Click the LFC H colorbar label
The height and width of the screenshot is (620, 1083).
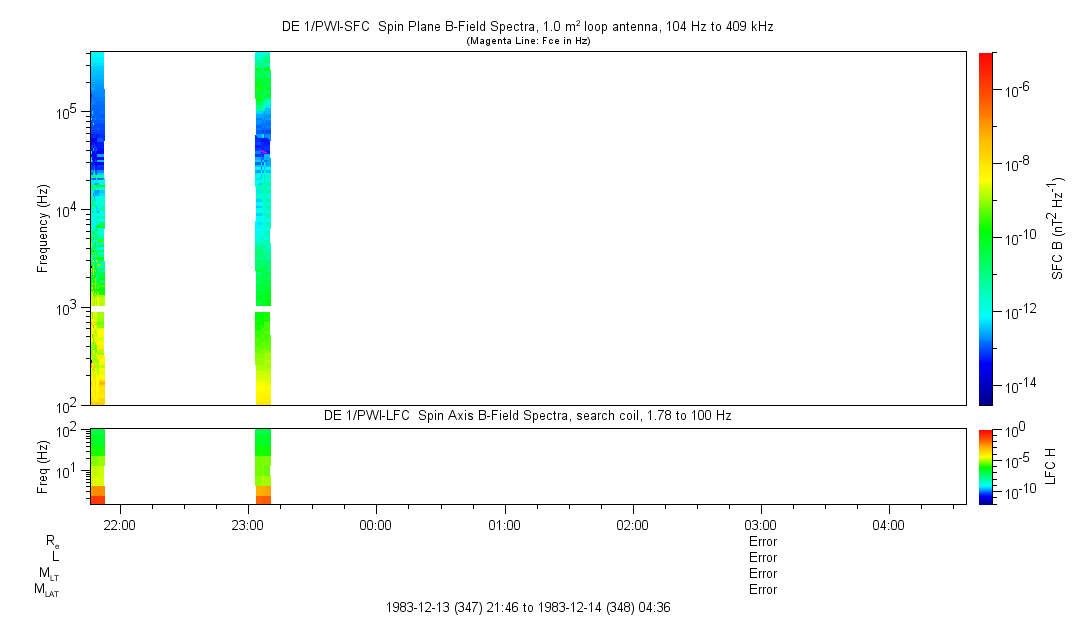tap(1050, 465)
